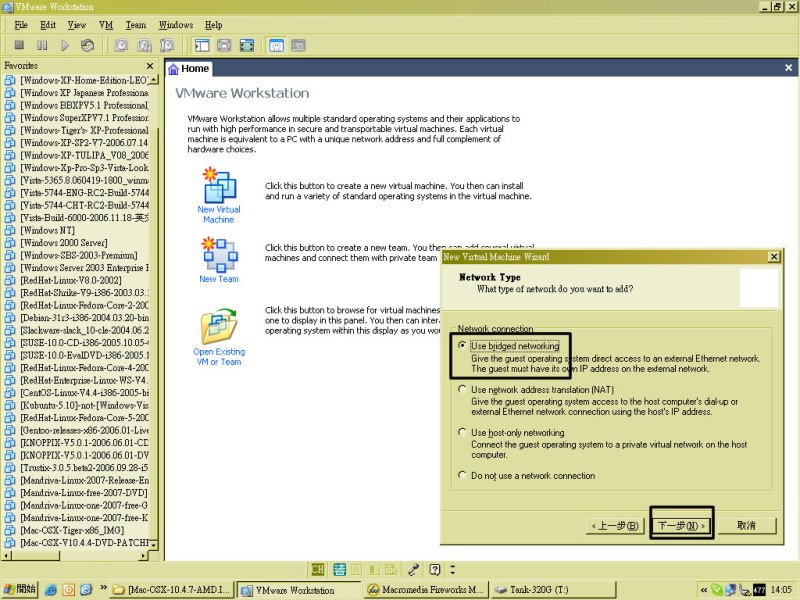Image resolution: width=800 pixels, height=600 pixels.
Task: Select [Windows 2000 Server] in Favorites
Action: pos(64,243)
